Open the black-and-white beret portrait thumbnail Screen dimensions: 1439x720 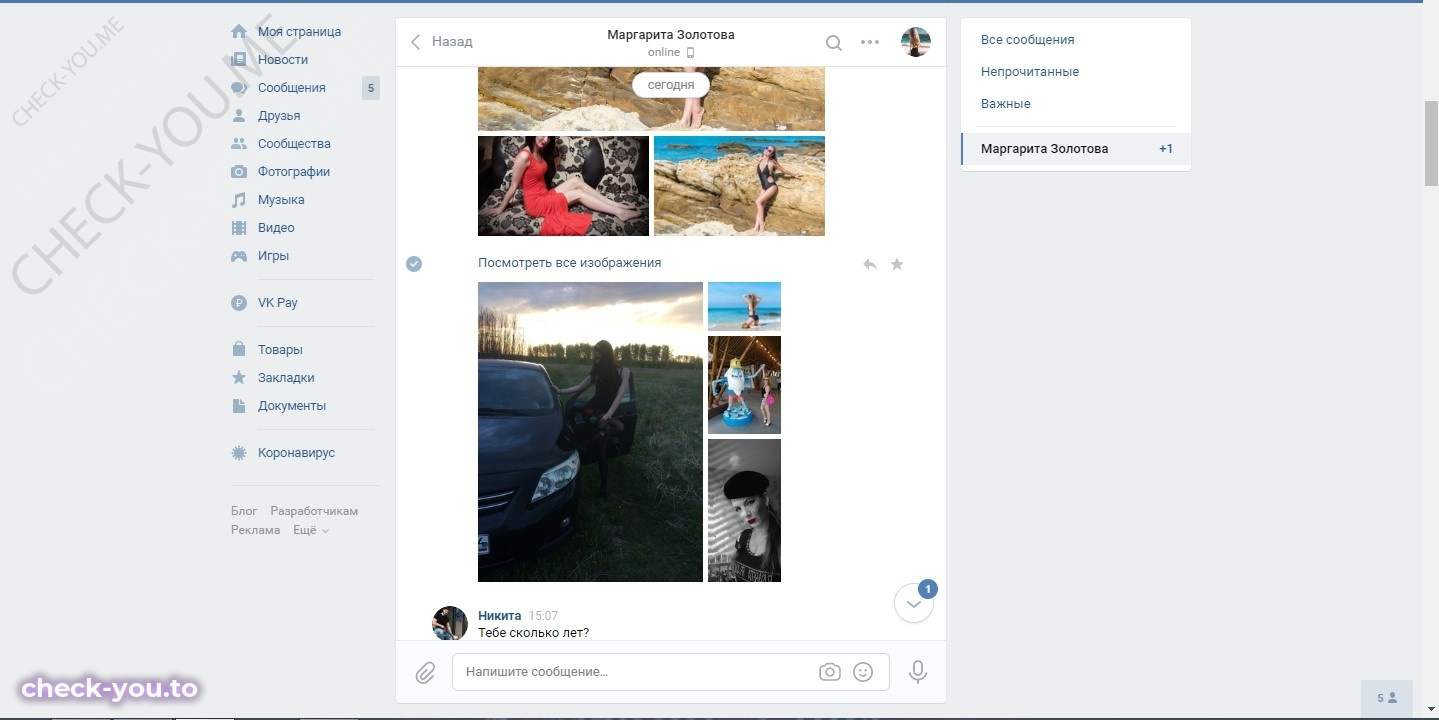click(744, 510)
